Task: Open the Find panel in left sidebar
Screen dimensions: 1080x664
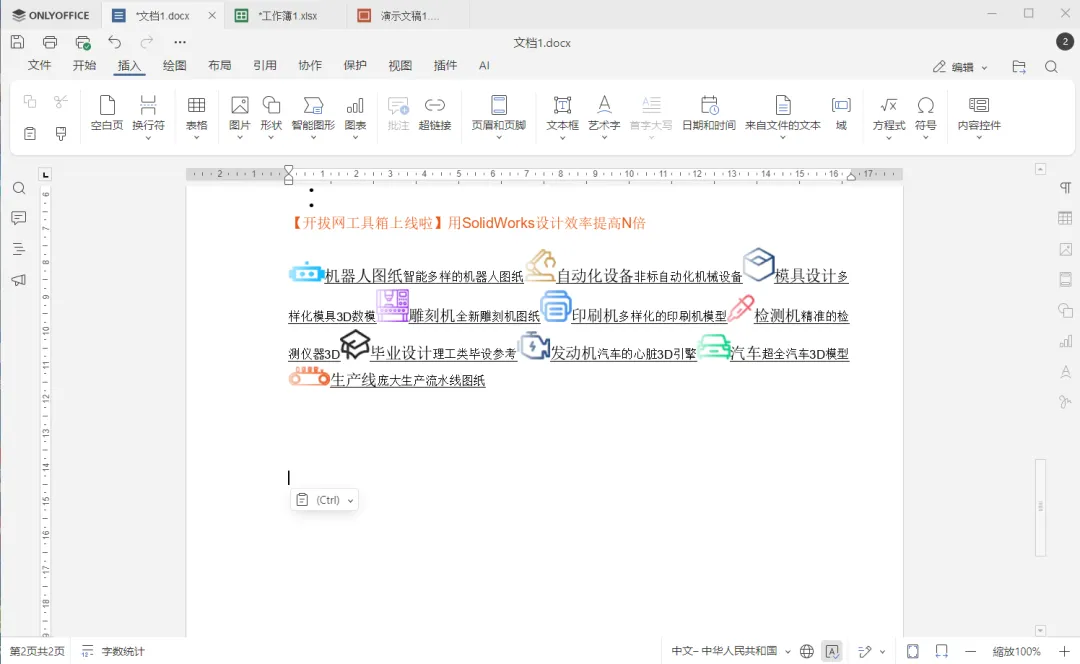Action: (19, 188)
